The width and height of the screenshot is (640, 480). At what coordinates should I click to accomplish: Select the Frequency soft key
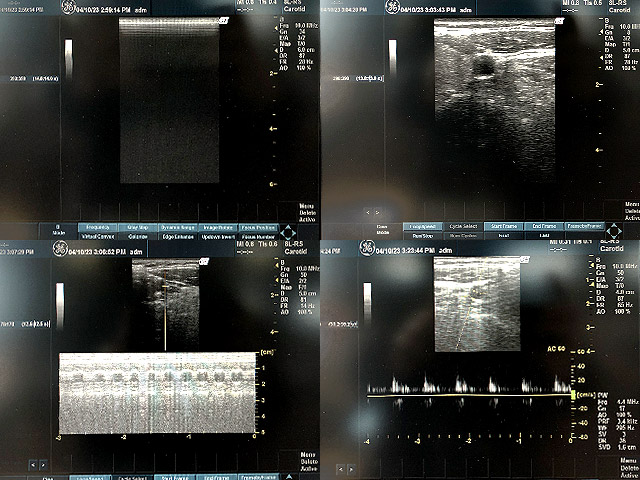(x=98, y=227)
